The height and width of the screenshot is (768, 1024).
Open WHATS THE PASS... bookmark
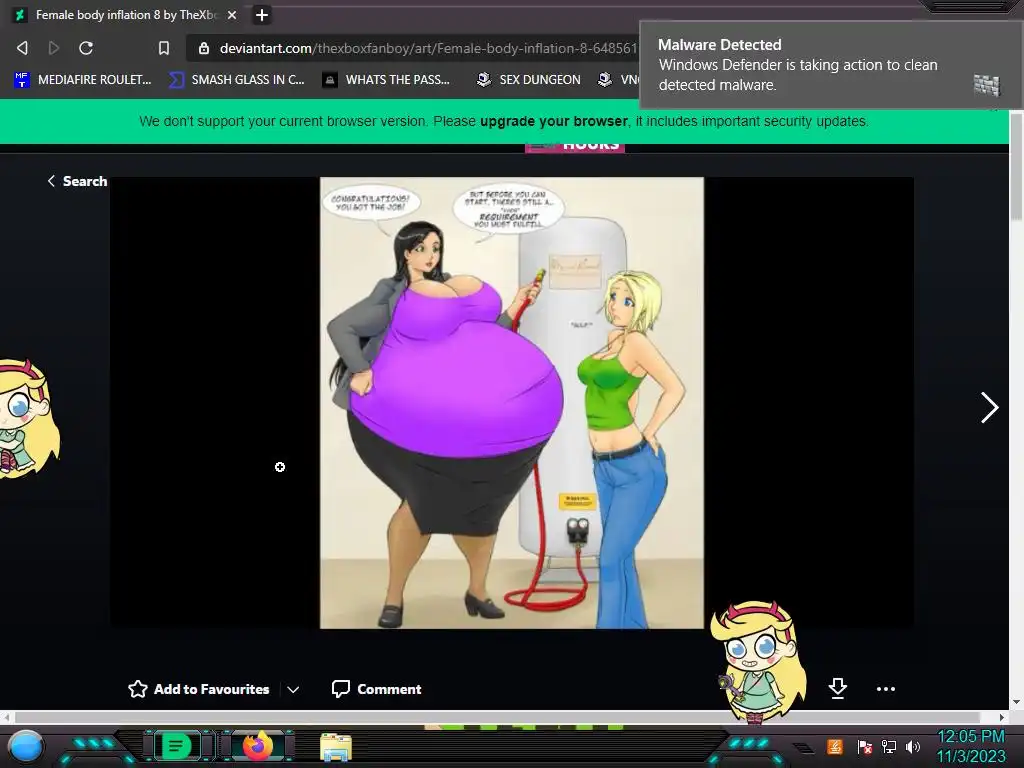pyautogui.click(x=387, y=80)
